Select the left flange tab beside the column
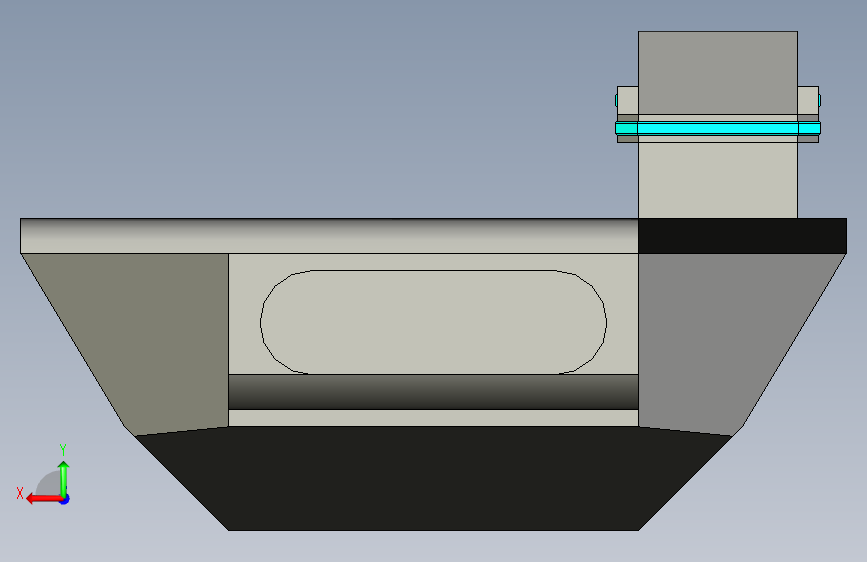The image size is (867, 562). click(x=628, y=101)
